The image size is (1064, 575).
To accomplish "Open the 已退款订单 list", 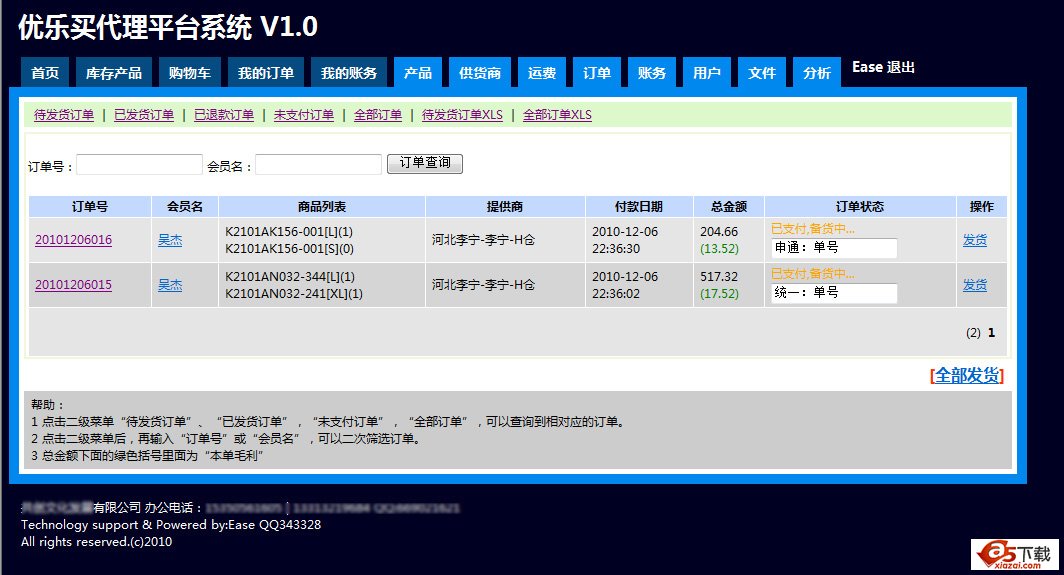I will pos(224,115).
